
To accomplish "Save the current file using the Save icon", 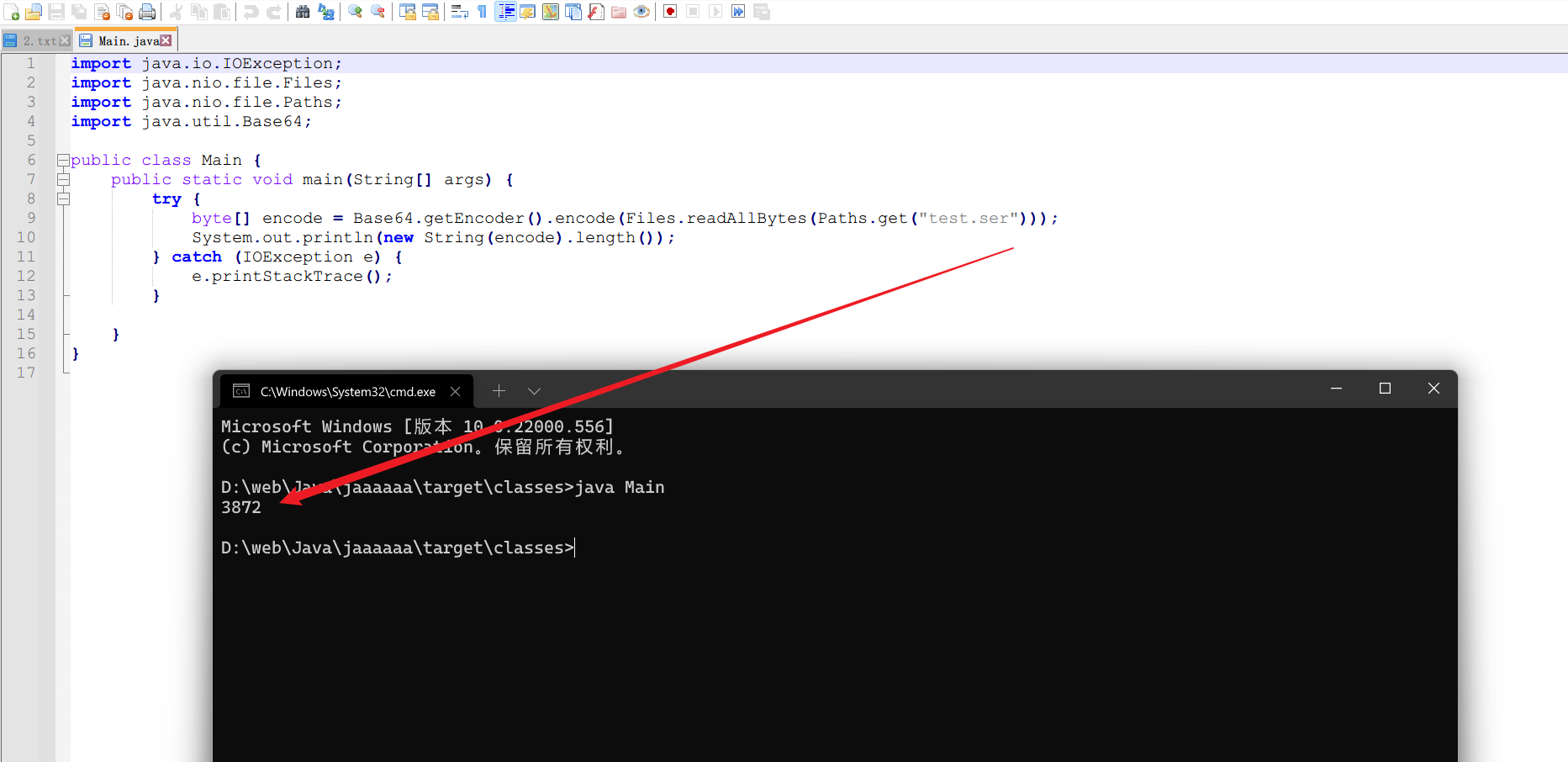I will [x=56, y=12].
